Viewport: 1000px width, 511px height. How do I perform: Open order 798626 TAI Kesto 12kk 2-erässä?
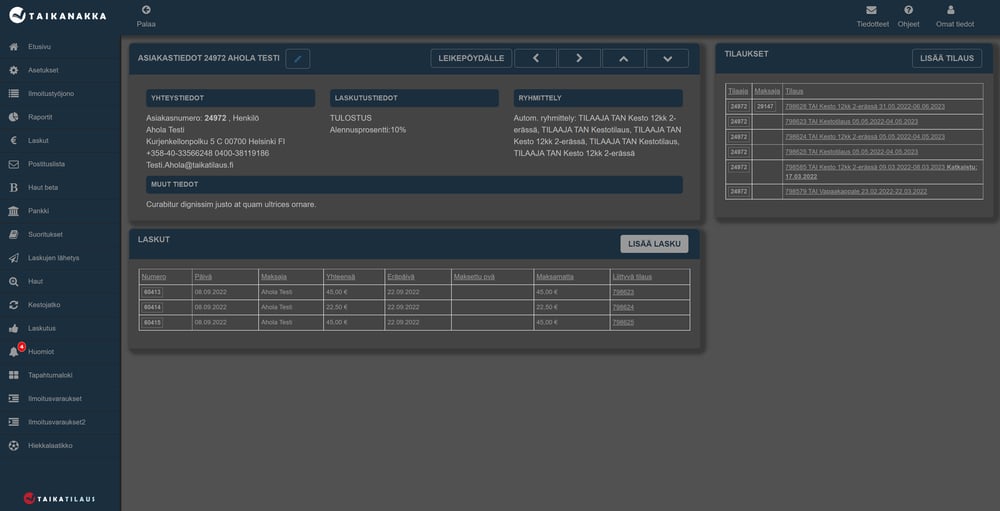click(865, 107)
